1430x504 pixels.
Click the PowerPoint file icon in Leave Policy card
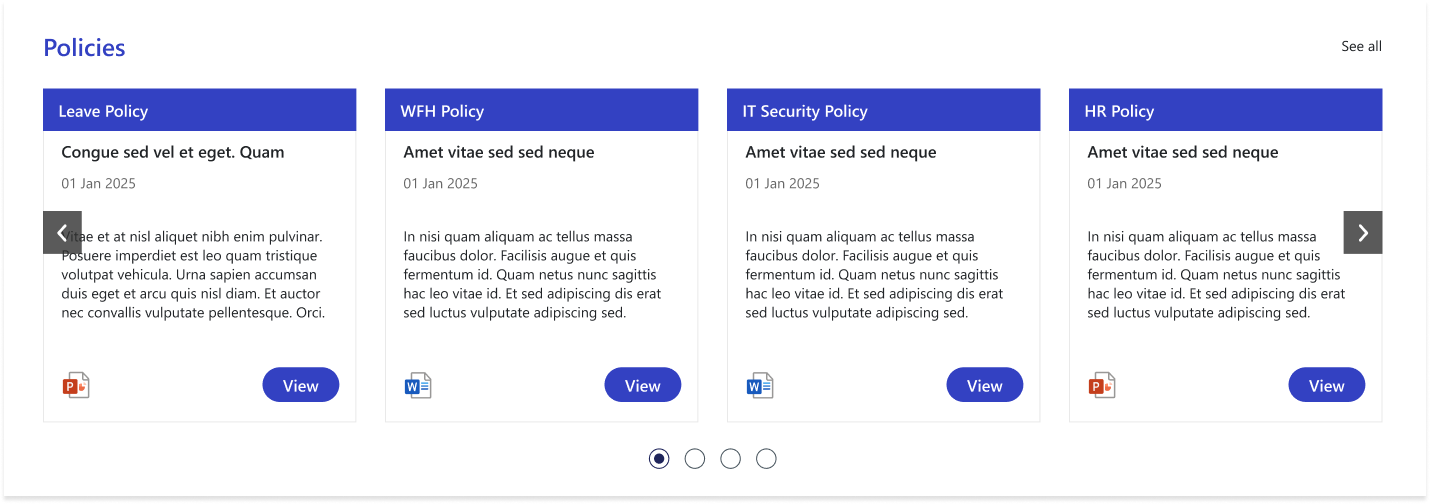(x=76, y=385)
